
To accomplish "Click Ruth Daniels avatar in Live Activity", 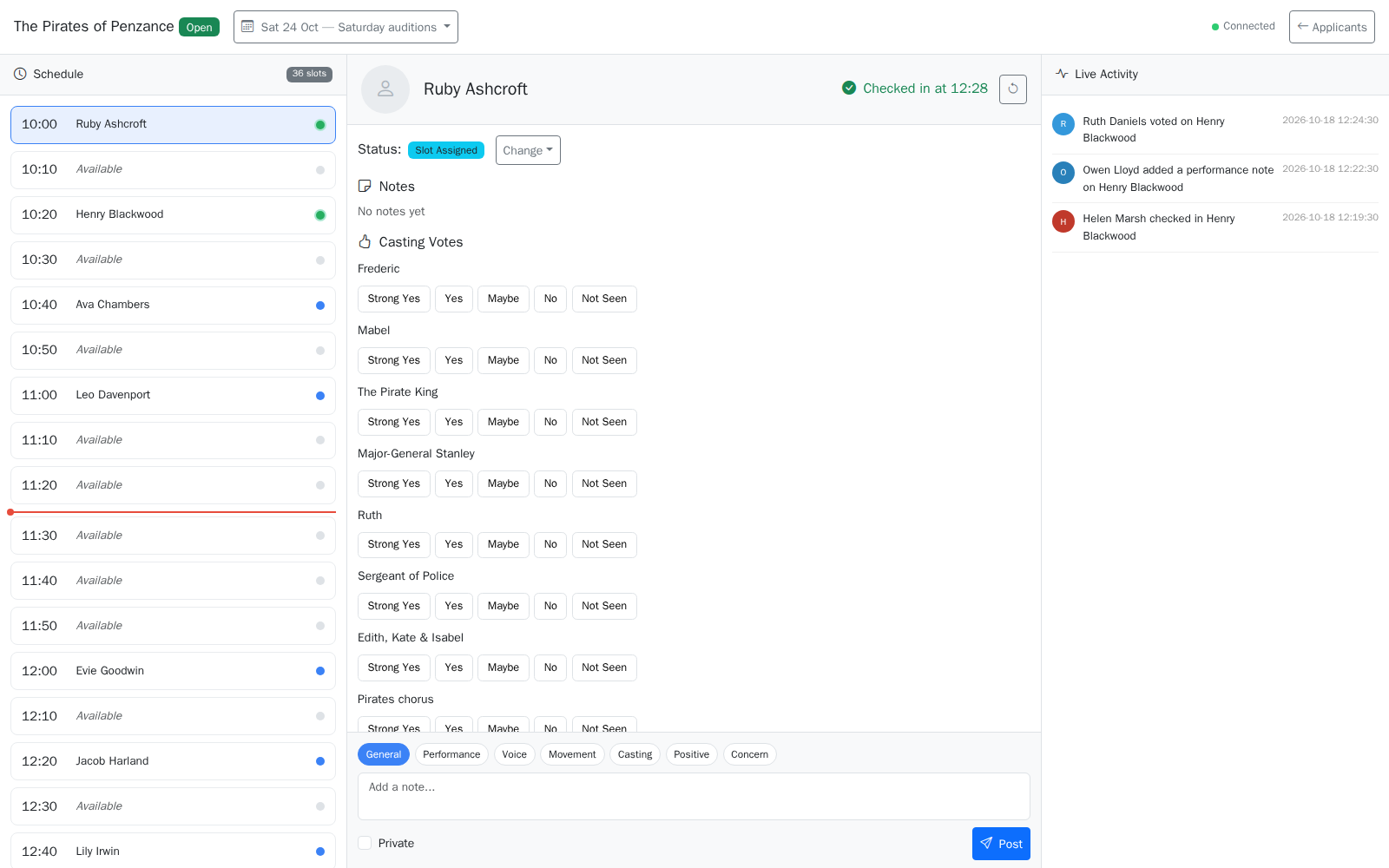I will click(x=1063, y=124).
